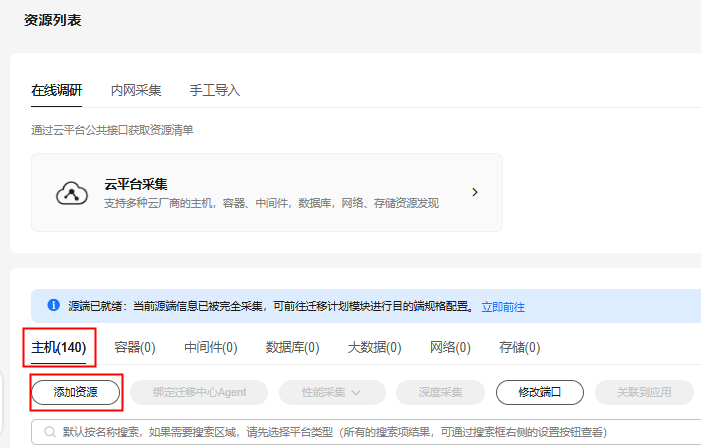Open the 性能采集 dropdown
Viewport: 701px width, 448px height.
coord(332,392)
